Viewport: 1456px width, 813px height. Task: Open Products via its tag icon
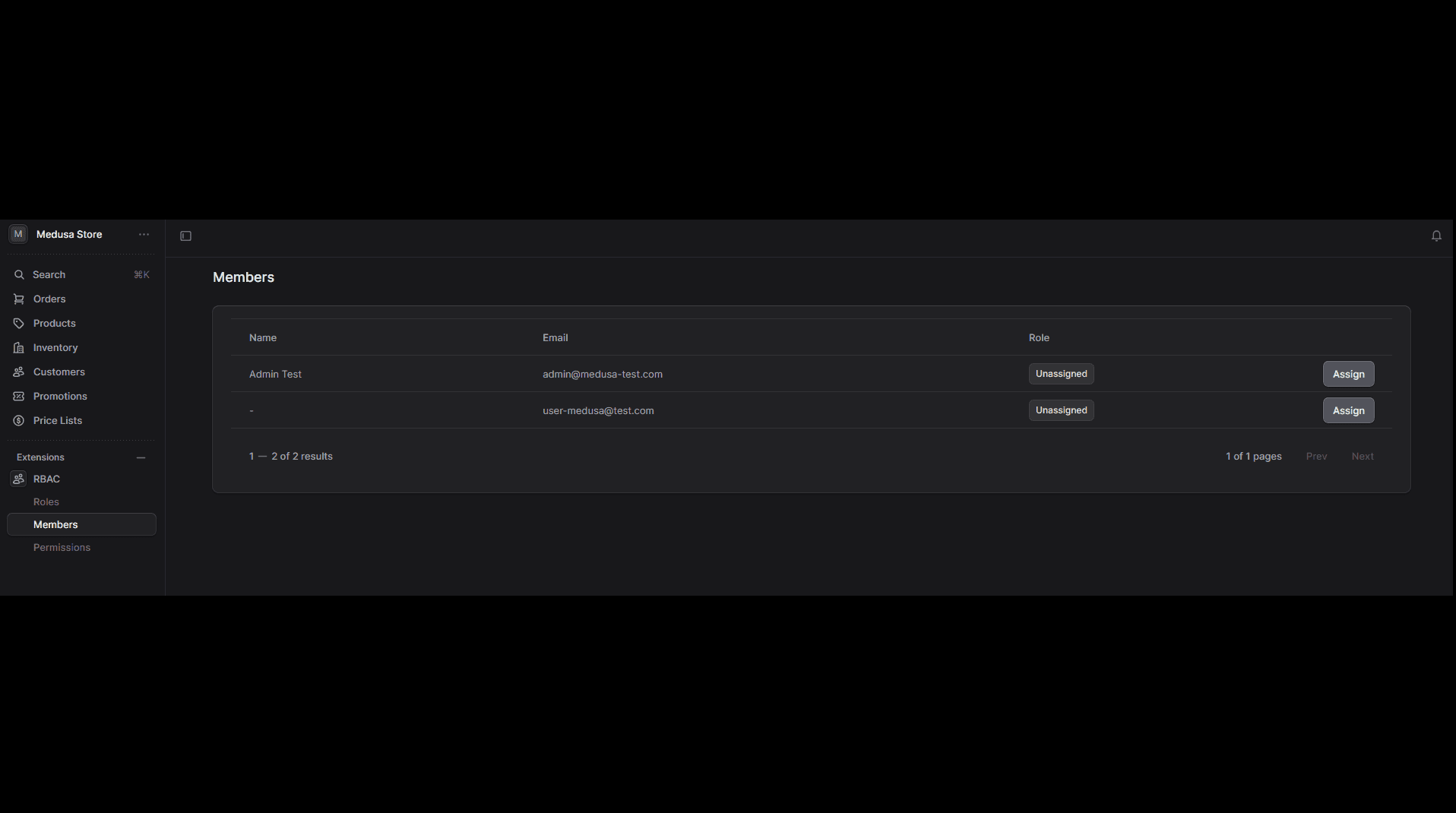19,323
